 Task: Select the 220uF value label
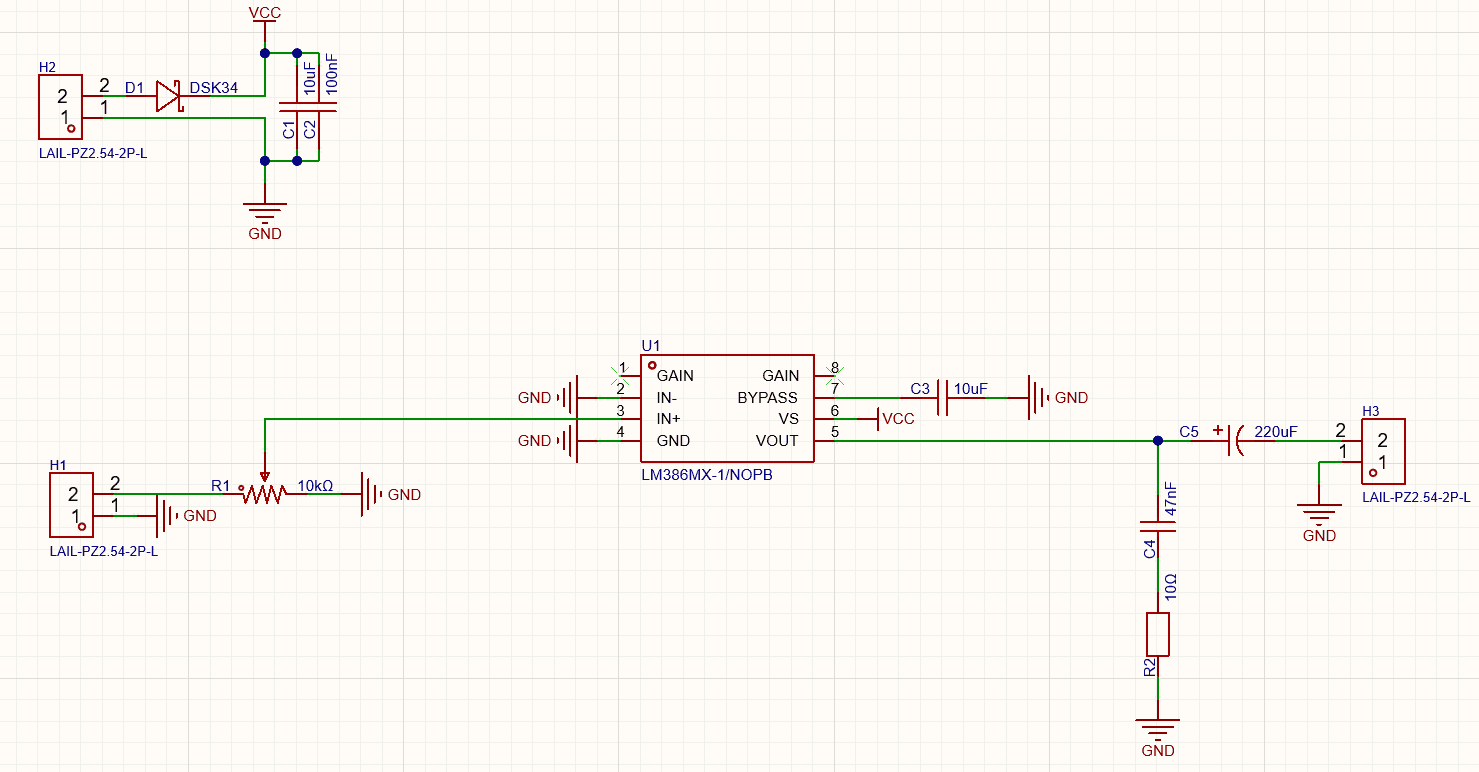point(1276,432)
